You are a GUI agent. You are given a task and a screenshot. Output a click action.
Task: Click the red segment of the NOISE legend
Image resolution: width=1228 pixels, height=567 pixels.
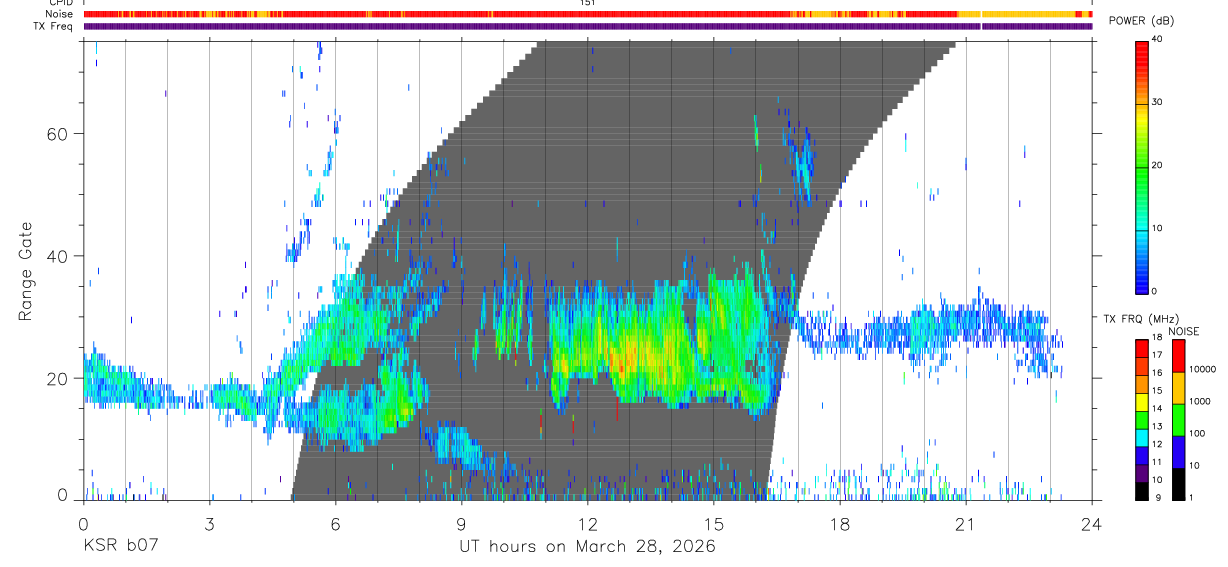(x=1178, y=356)
